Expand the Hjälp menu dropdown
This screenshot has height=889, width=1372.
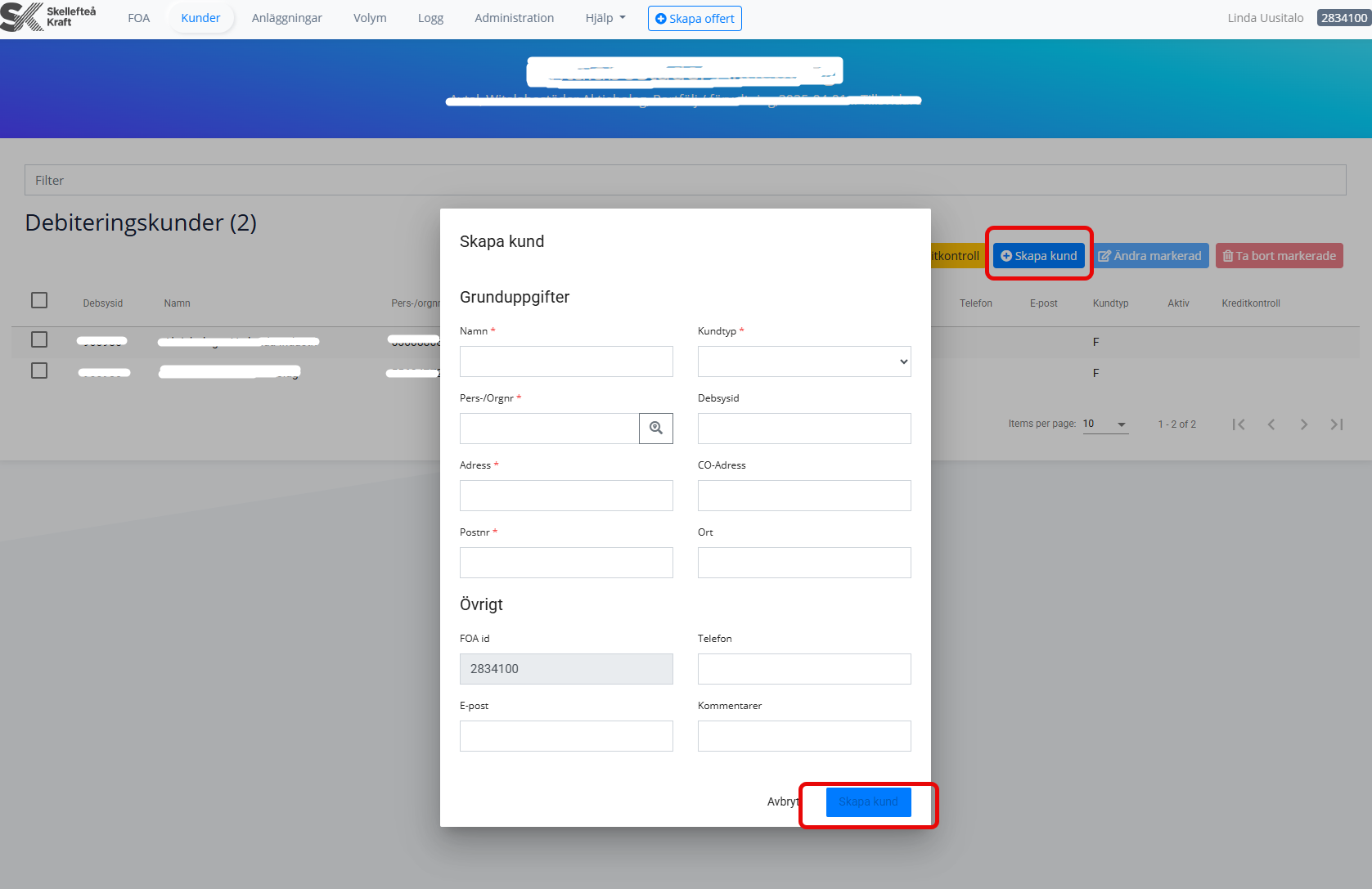tap(605, 18)
